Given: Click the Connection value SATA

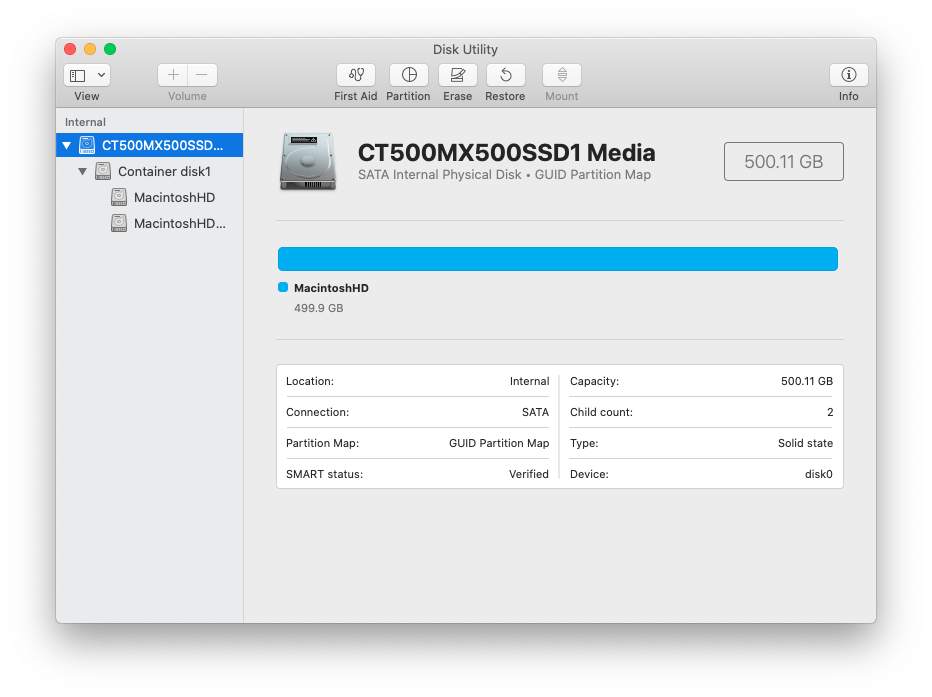Looking at the screenshot, I should (x=535, y=412).
